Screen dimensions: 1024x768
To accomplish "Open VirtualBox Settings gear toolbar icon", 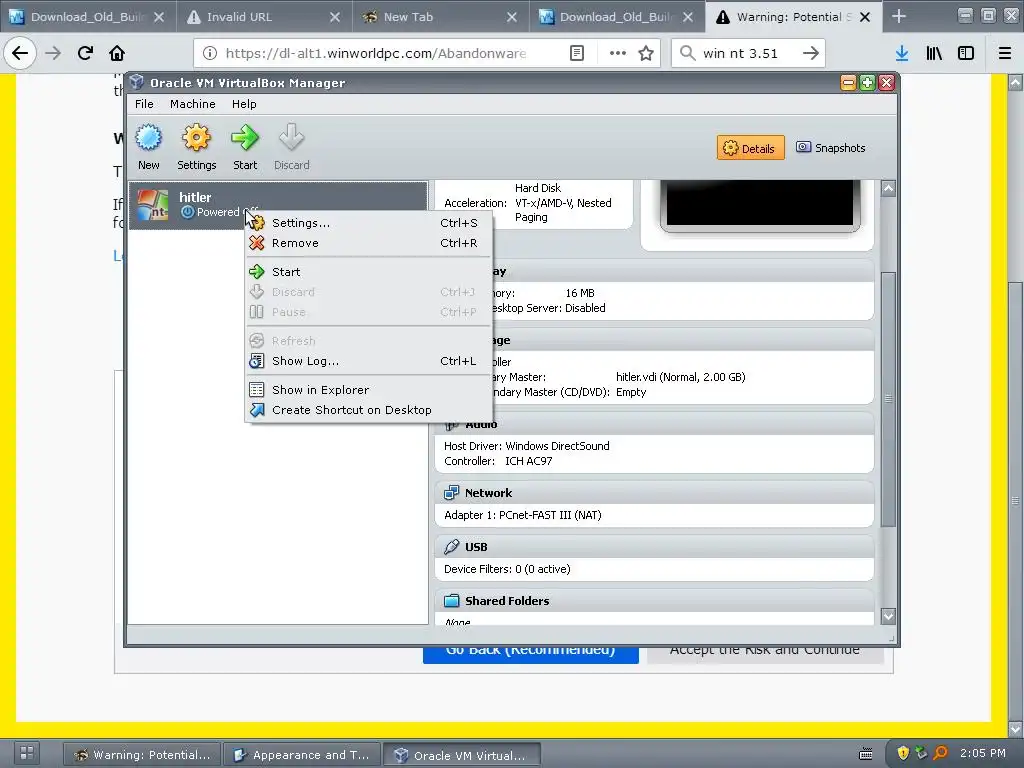I will pyautogui.click(x=196, y=138).
